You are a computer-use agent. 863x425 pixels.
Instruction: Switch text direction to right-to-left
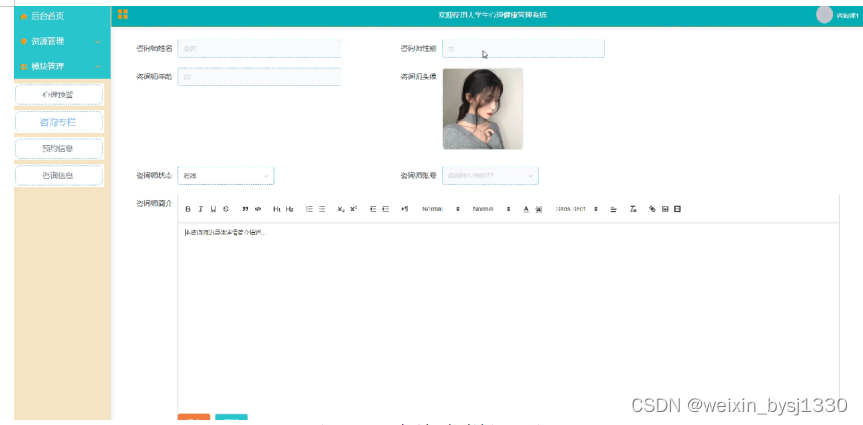click(405, 209)
